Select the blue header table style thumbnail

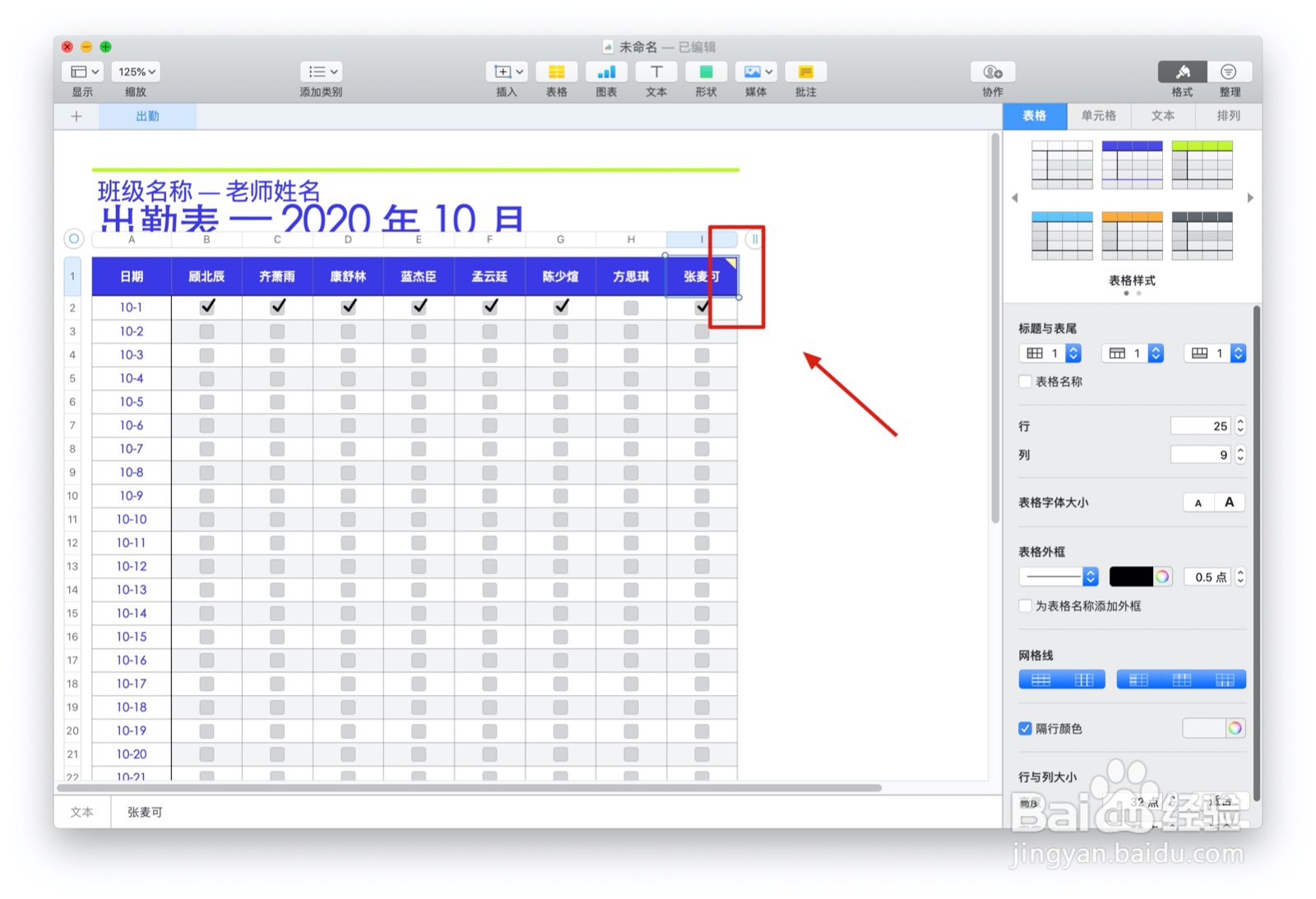(x=1133, y=164)
